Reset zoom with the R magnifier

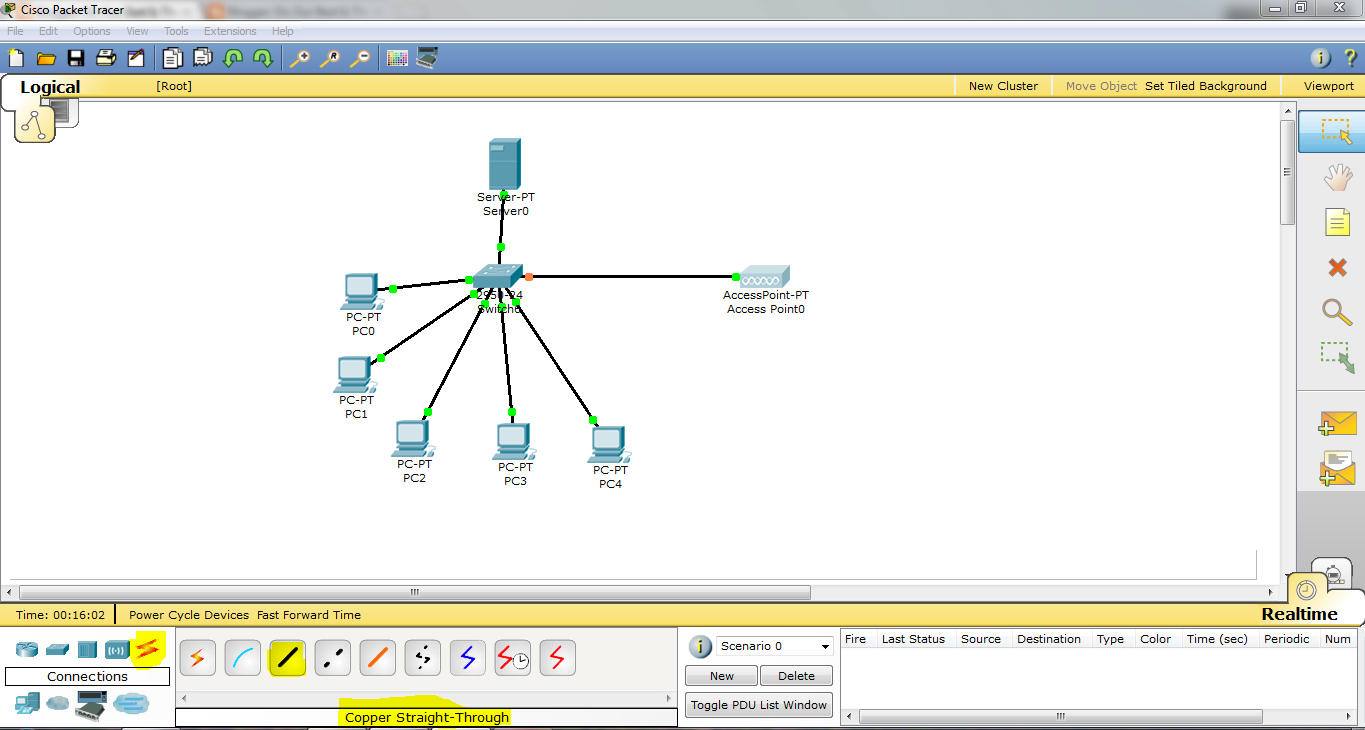pyautogui.click(x=329, y=58)
